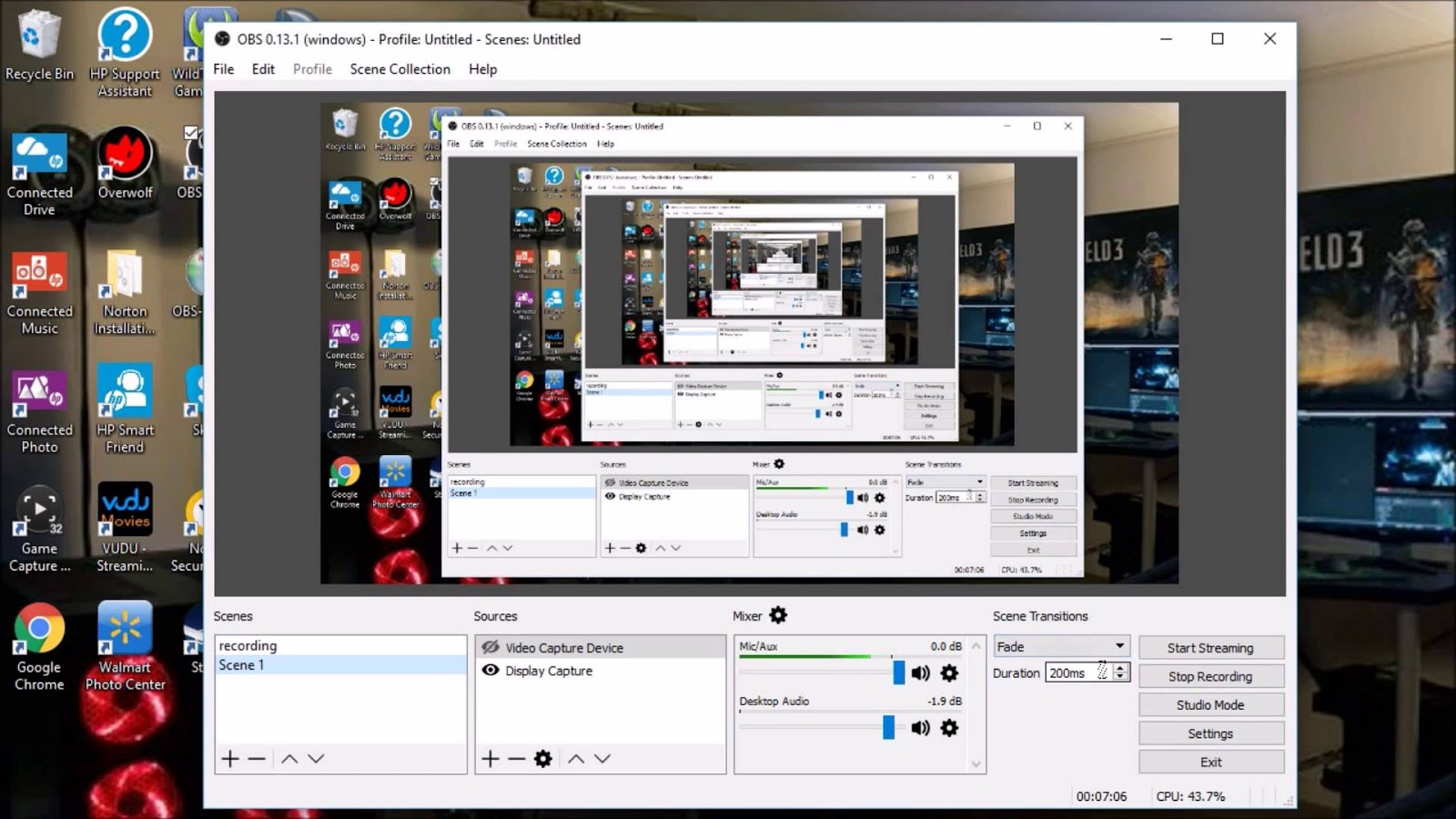Click the Duration 200ms input field
This screenshot has width=1456, height=819.
[x=1079, y=672]
